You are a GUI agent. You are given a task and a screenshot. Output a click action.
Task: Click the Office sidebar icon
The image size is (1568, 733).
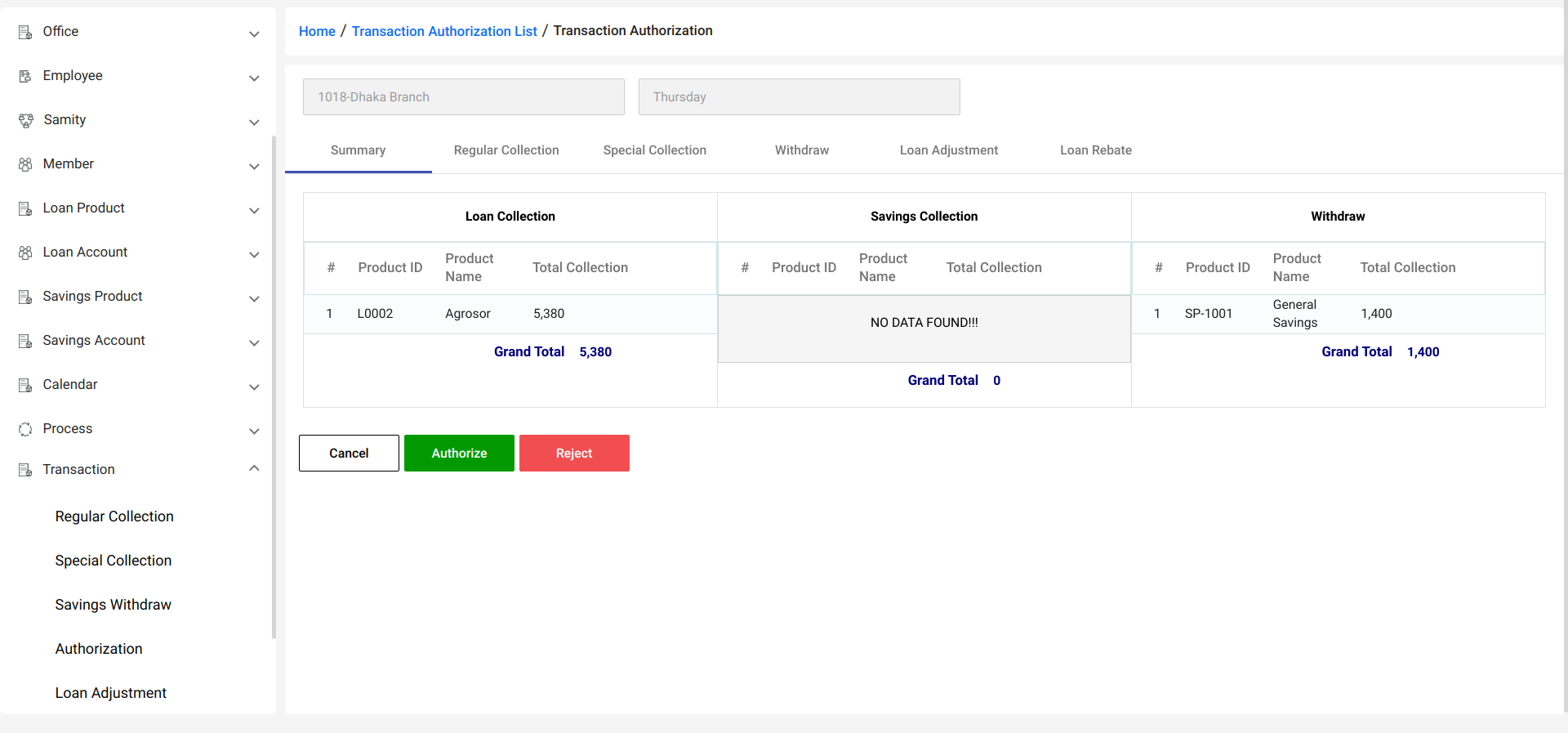tap(25, 33)
